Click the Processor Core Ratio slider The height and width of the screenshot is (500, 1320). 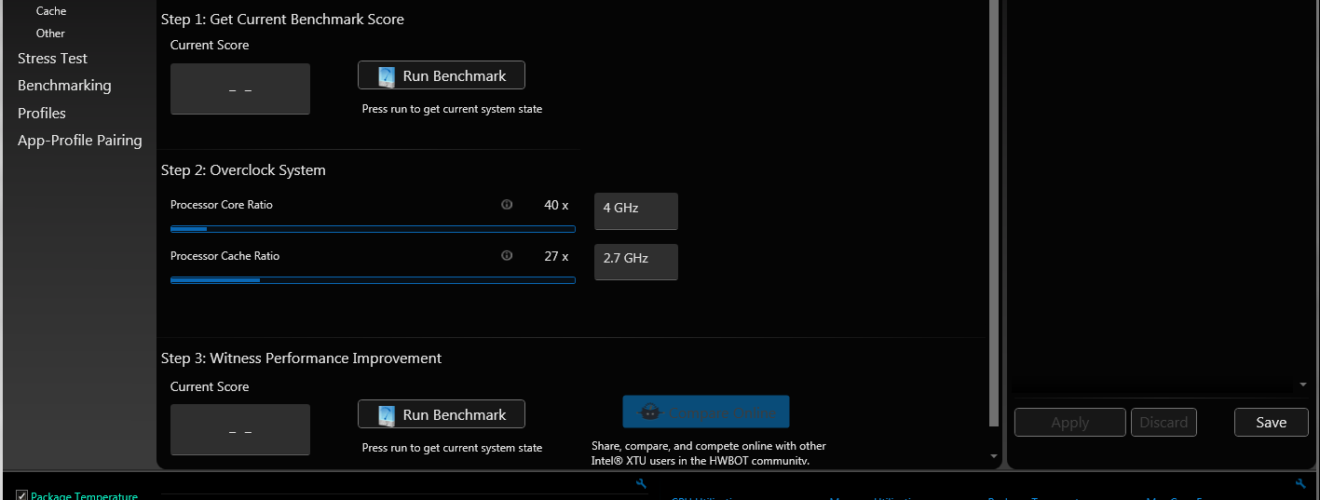pos(373,229)
